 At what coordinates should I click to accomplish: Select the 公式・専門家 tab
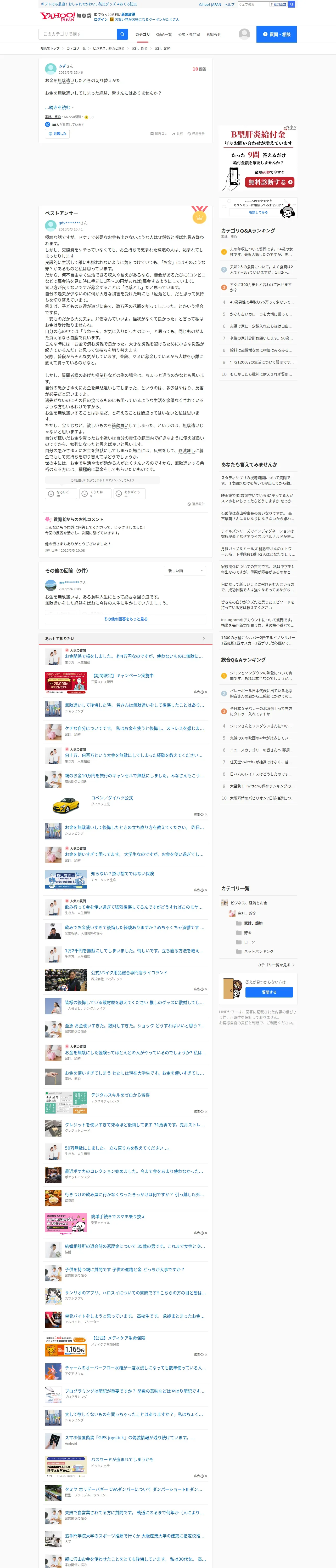[189, 35]
